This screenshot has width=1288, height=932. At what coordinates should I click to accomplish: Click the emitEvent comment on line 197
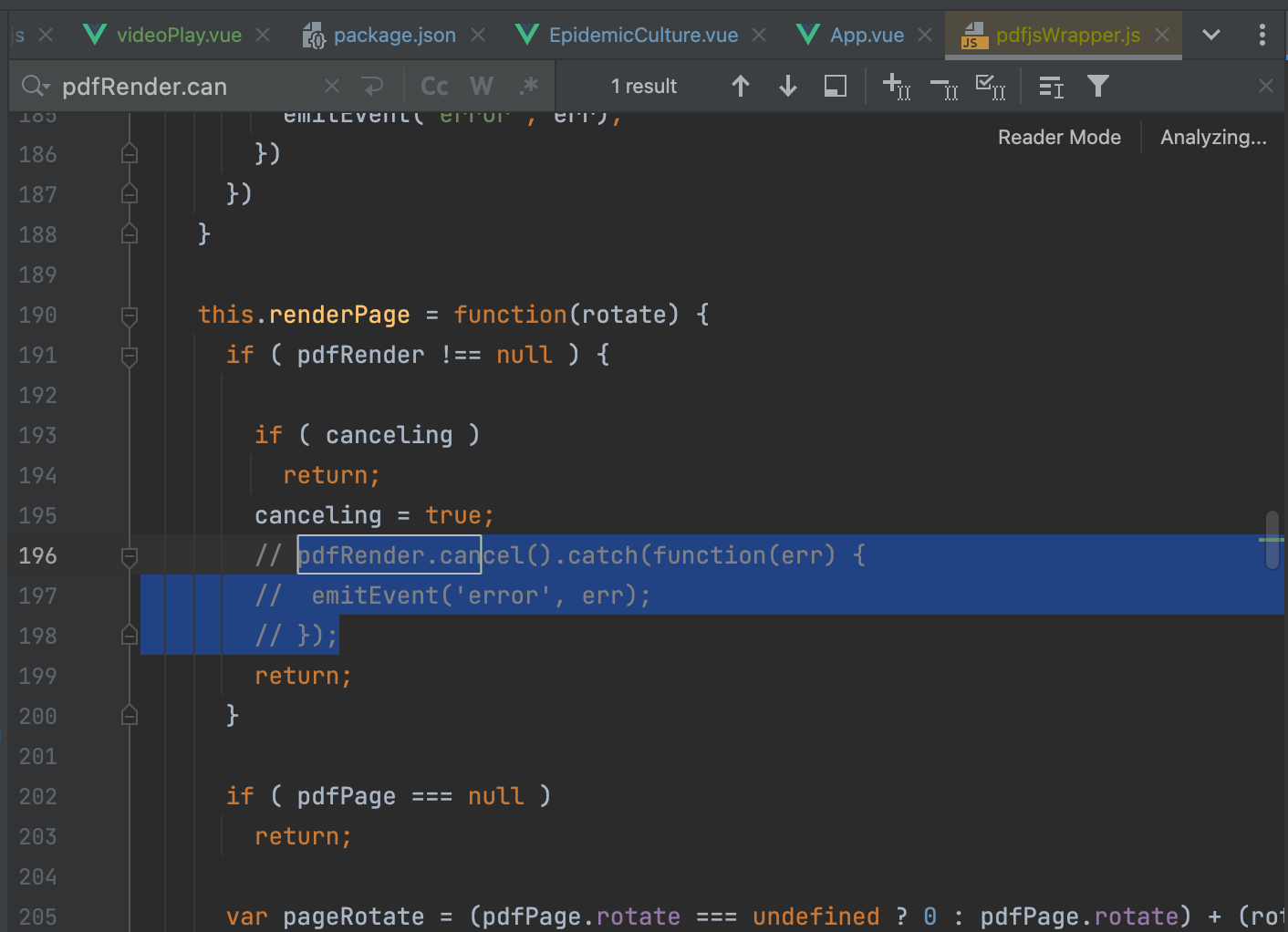point(452,595)
